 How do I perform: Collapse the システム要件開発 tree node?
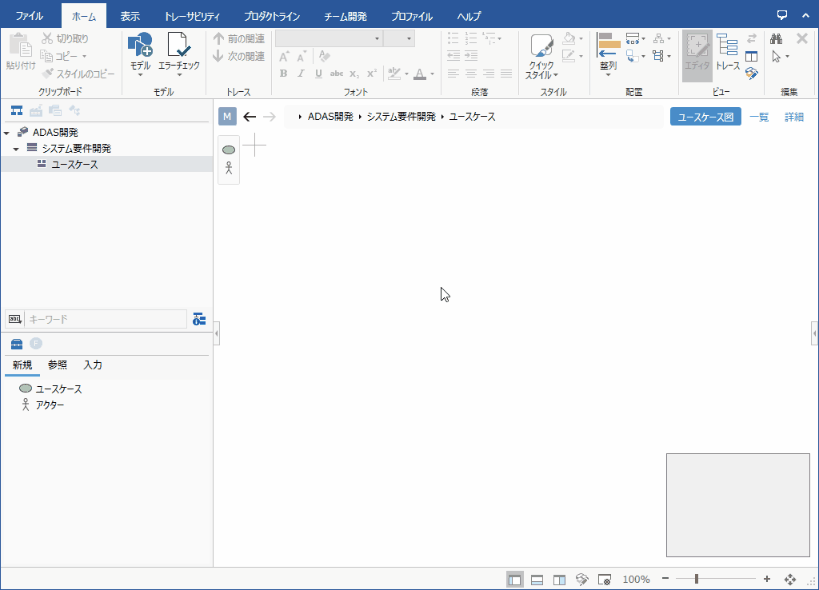tap(16, 149)
